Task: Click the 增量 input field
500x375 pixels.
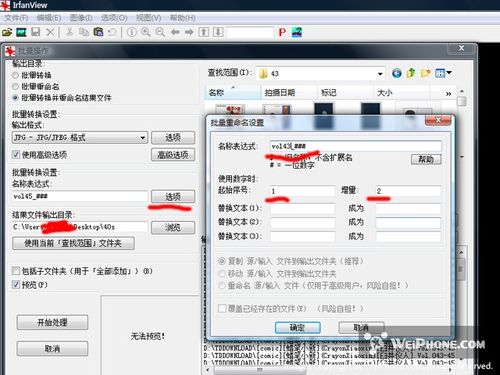Action: [408, 191]
